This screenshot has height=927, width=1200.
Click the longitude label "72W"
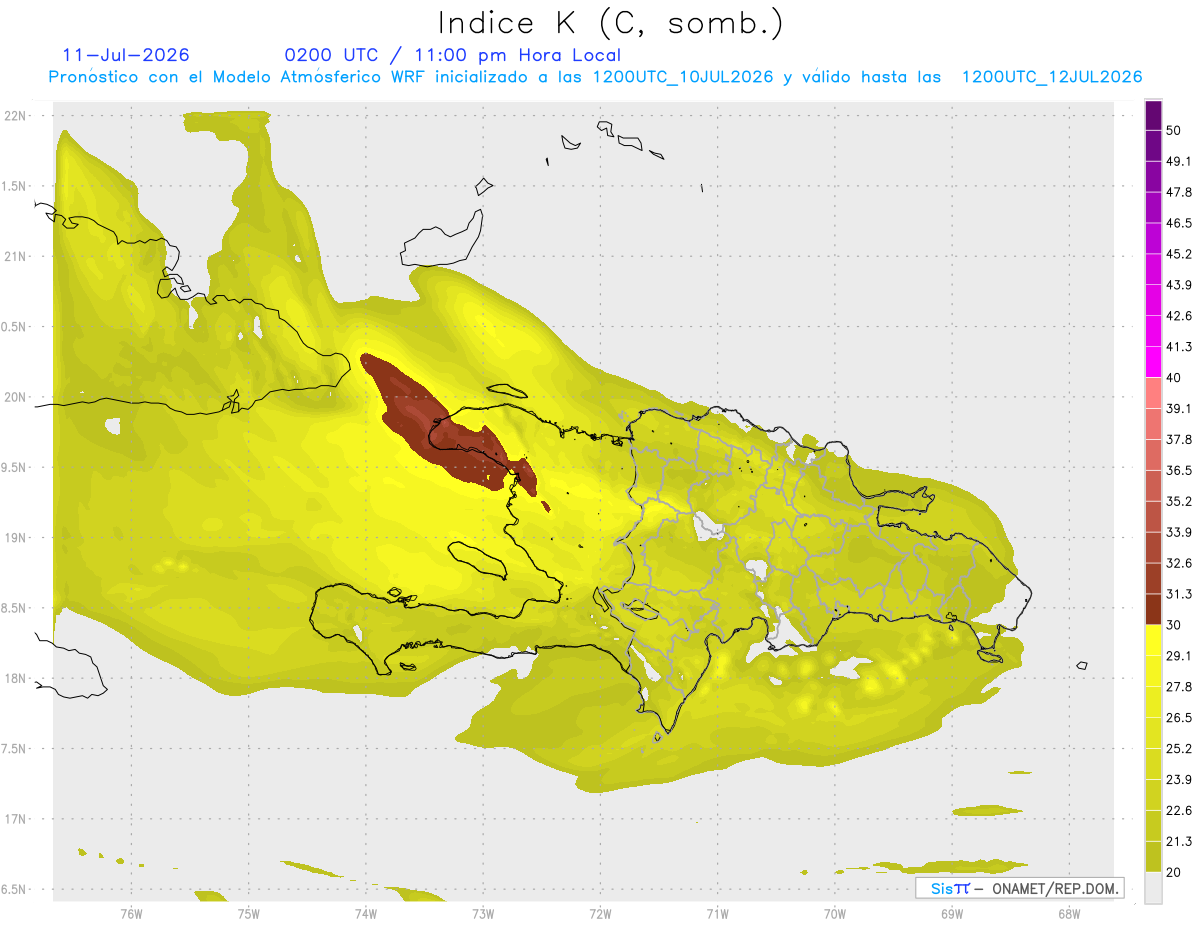coord(600,914)
